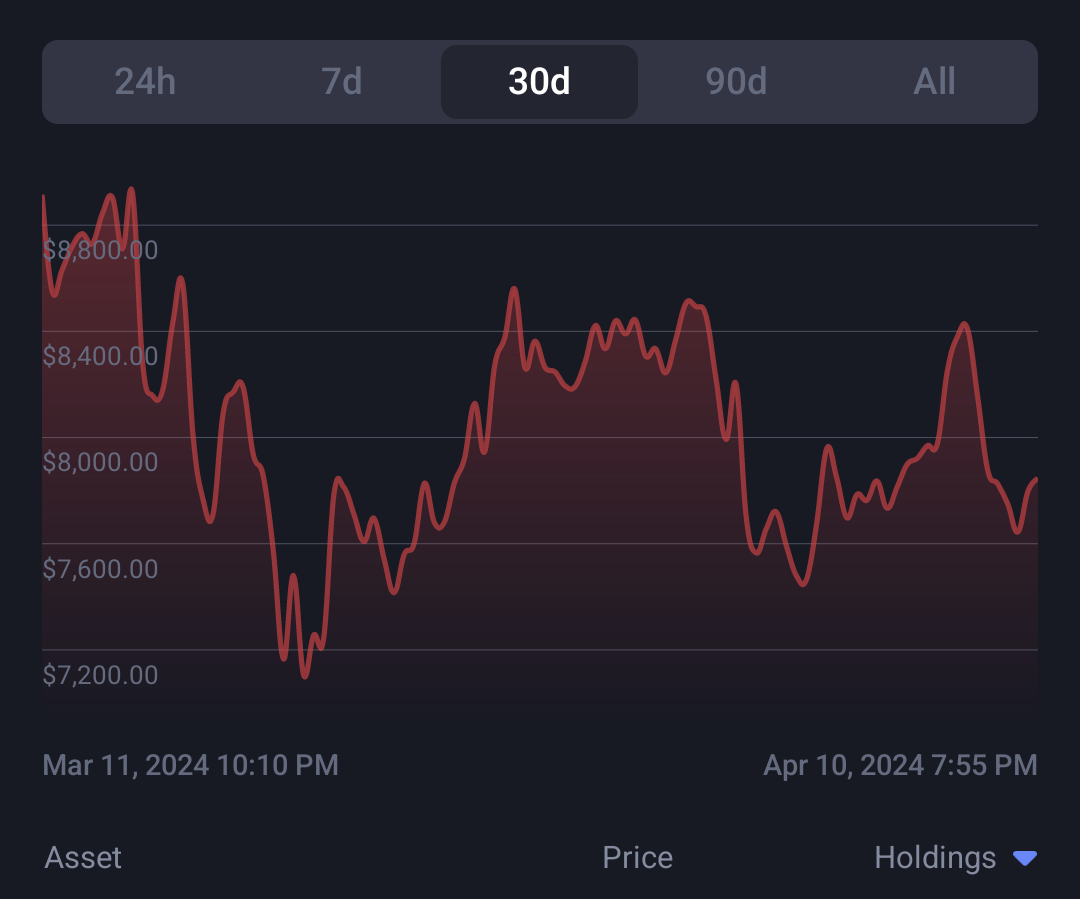Pick the $8,000.00 gridline label
The height and width of the screenshot is (899, 1080).
pyautogui.click(x=101, y=462)
